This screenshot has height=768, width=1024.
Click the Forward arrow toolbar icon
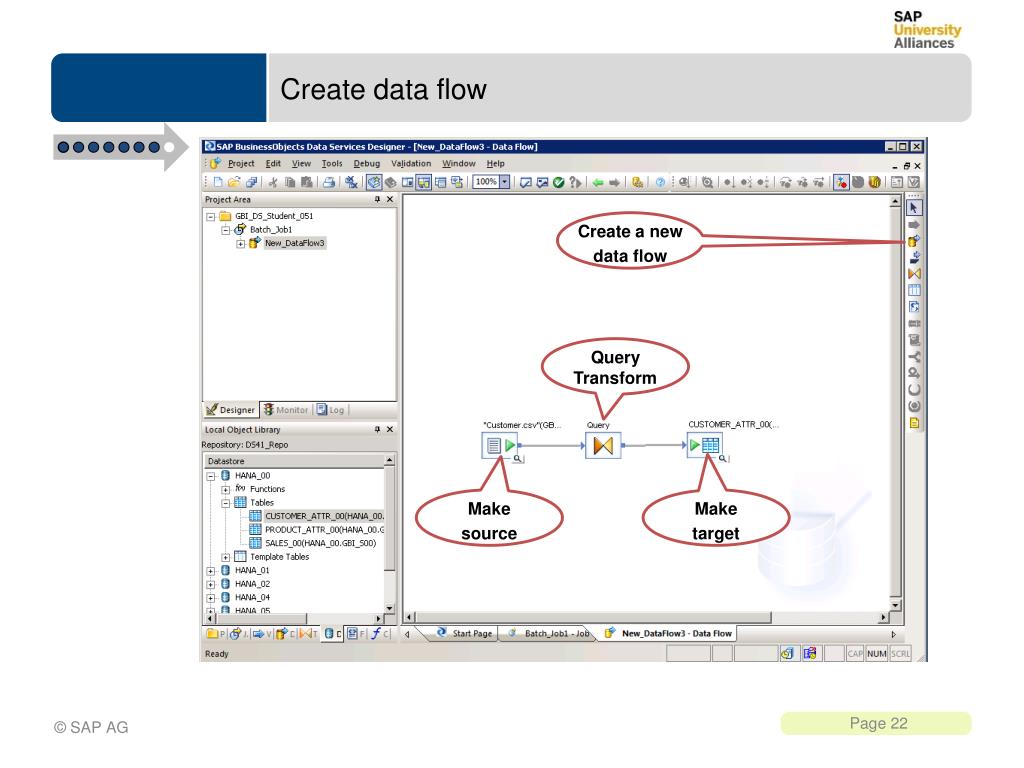[614, 182]
